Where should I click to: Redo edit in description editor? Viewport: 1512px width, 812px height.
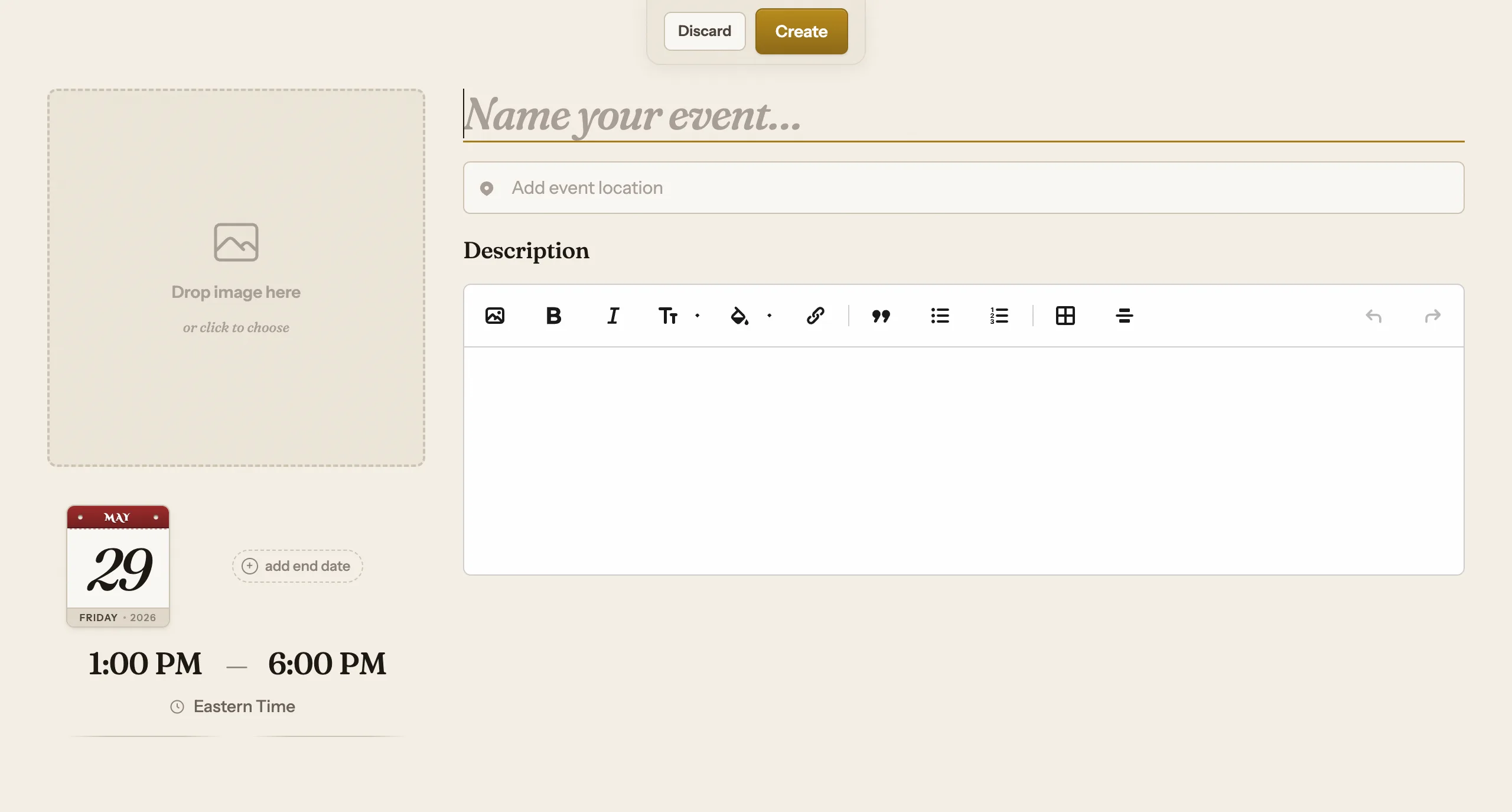1432,316
